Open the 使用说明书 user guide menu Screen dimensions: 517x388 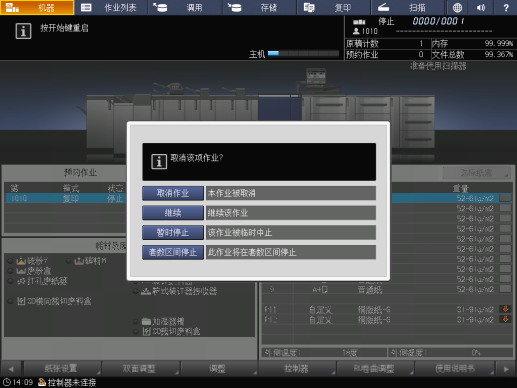455,369
